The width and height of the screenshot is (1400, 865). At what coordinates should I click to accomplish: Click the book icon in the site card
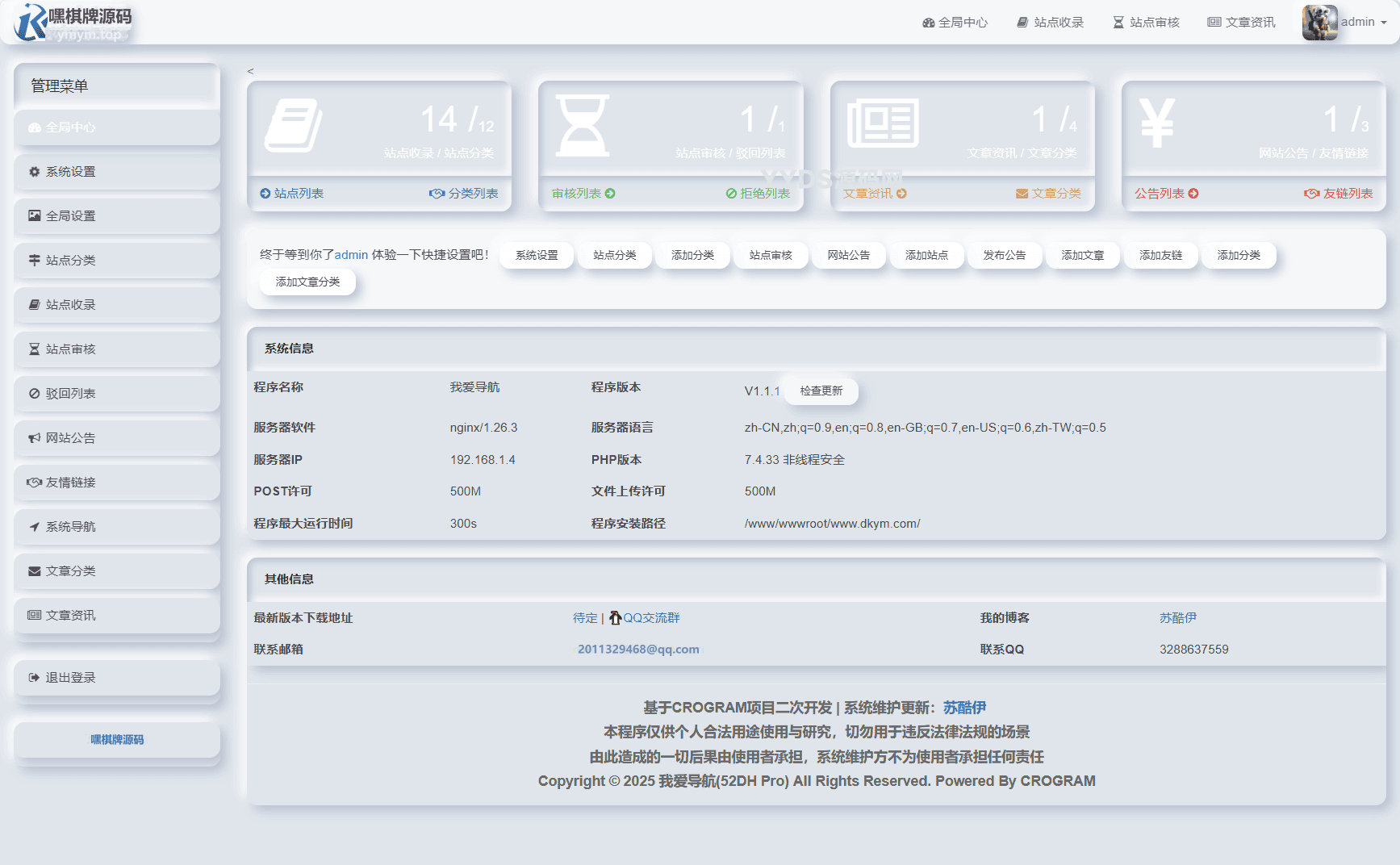294,125
